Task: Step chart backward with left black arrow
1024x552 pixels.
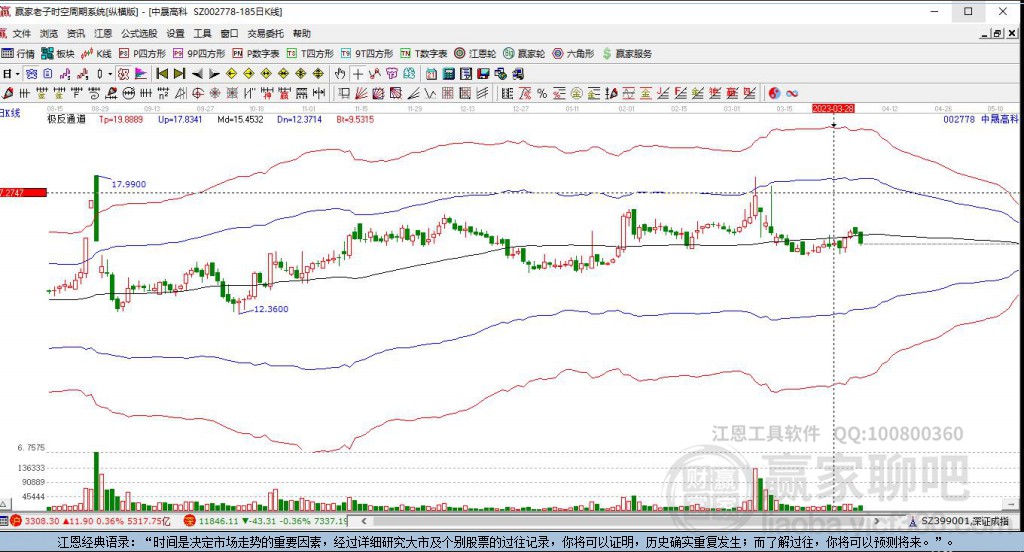Action: (x=197, y=74)
